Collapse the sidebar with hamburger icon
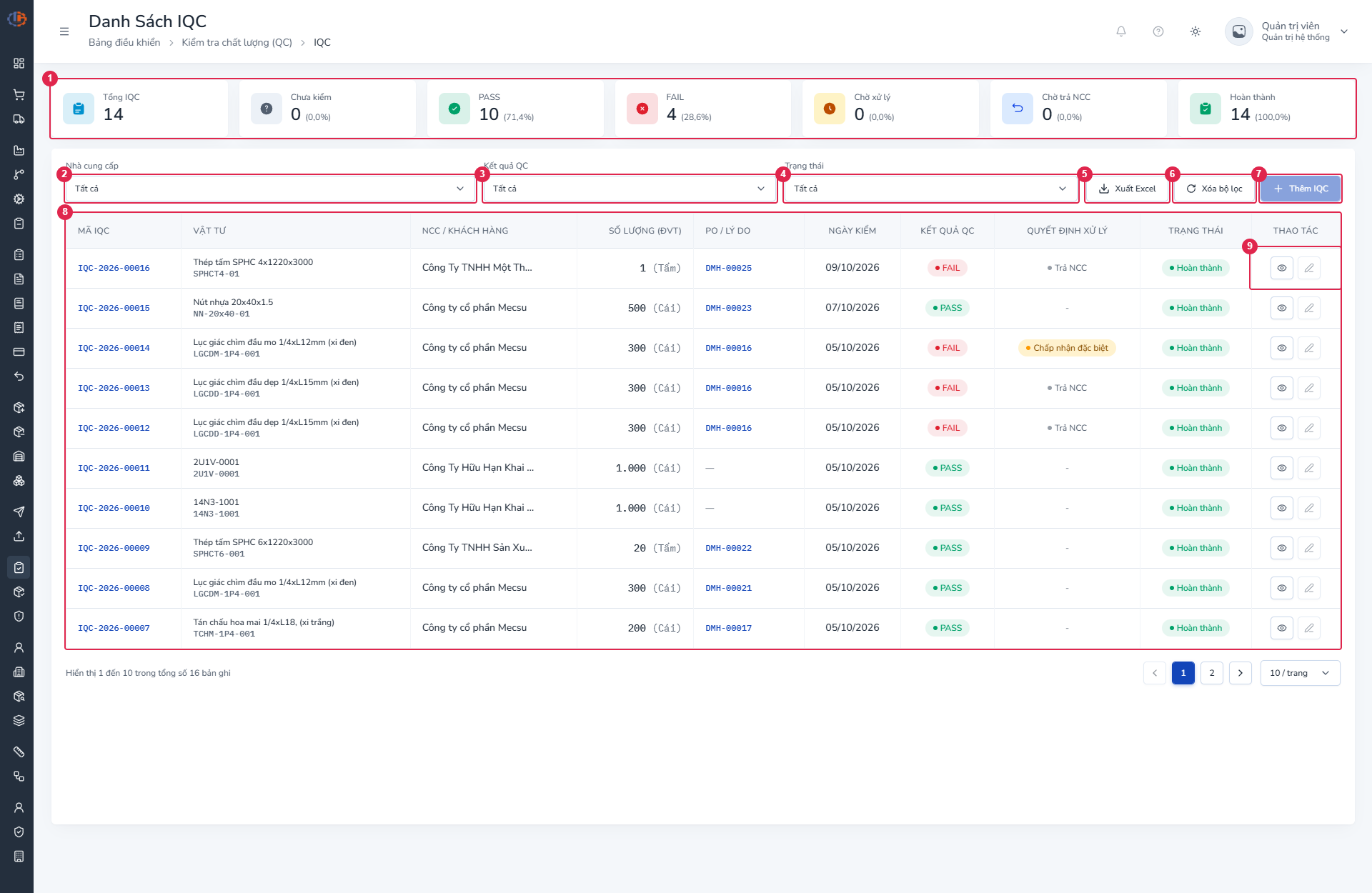Viewport: 1372px width, 893px height. point(64,31)
